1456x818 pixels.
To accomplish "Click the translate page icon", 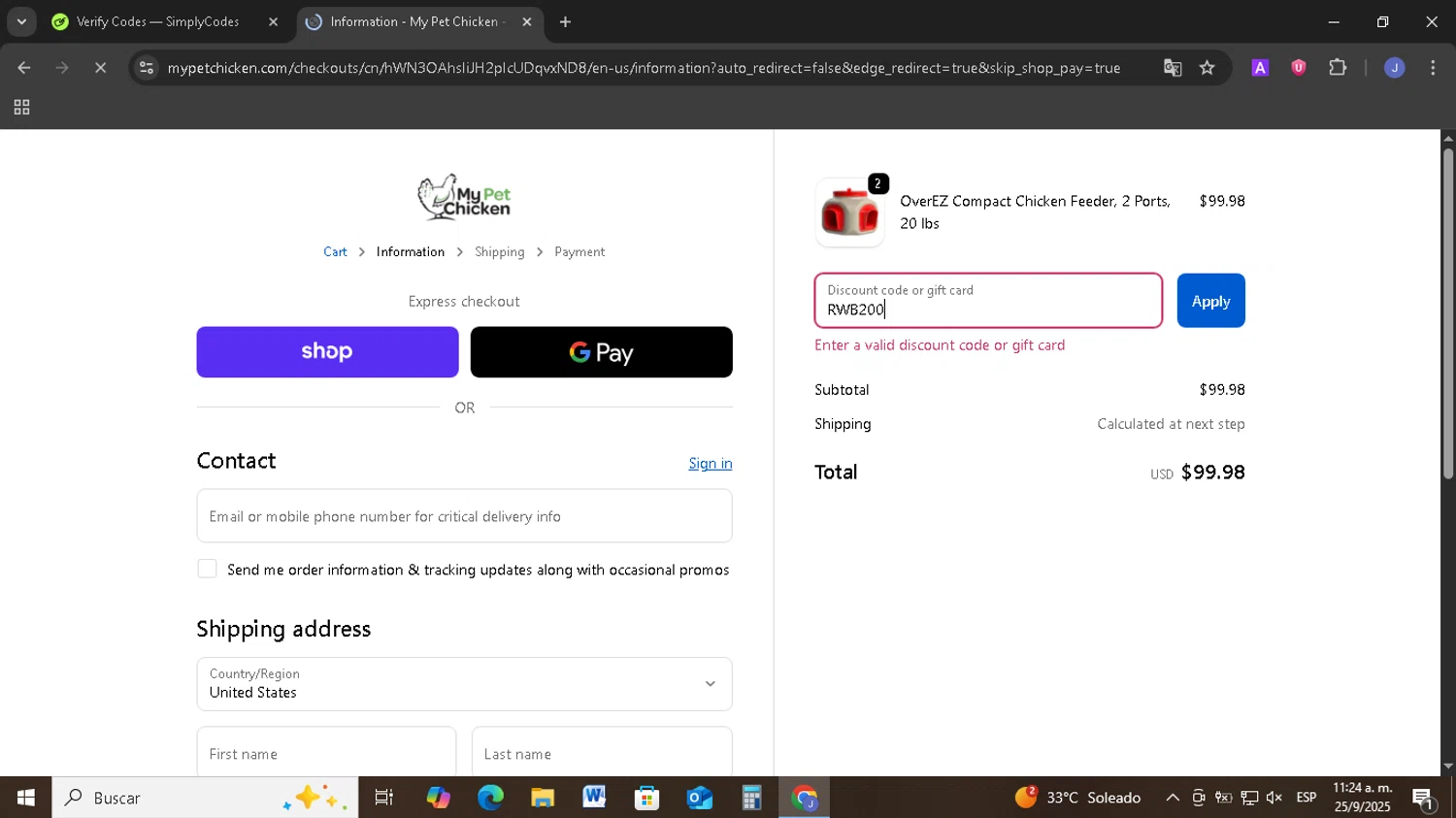I will tap(1173, 68).
